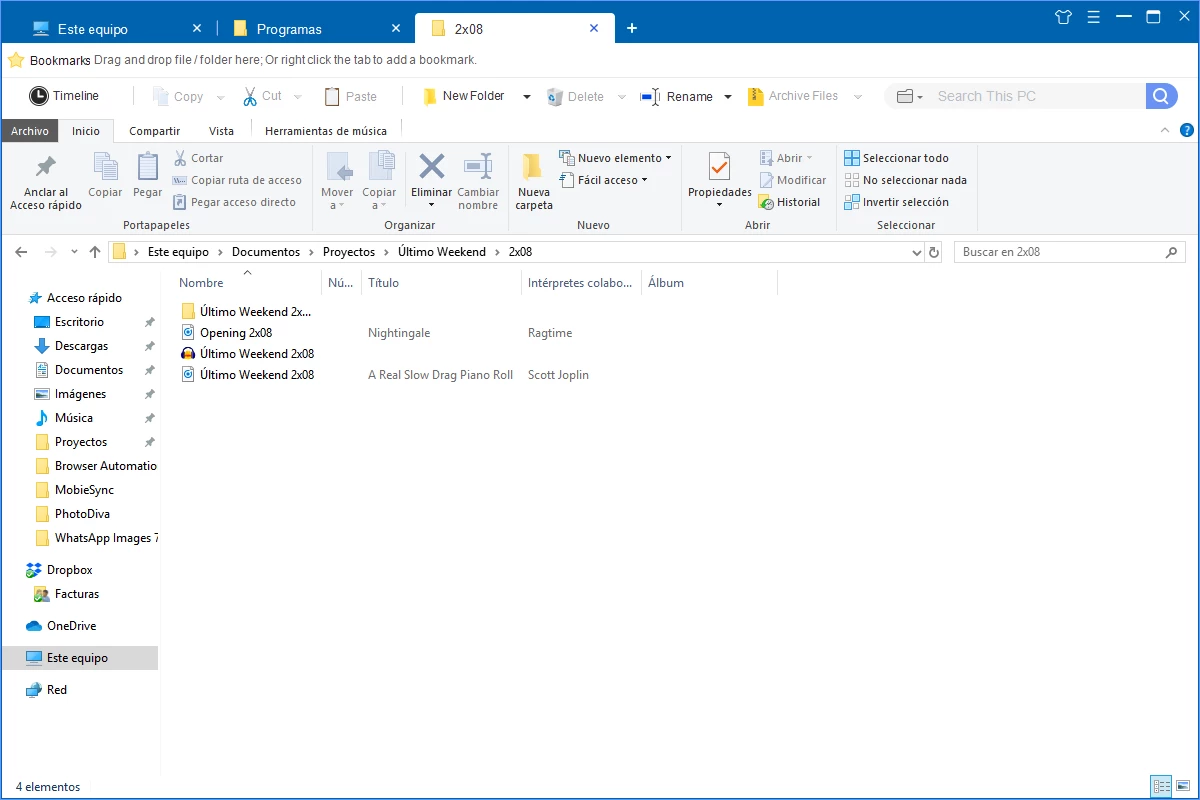This screenshot has width=1200, height=800.
Task: Open recent locations dropdown chevron
Action: pos(73,253)
